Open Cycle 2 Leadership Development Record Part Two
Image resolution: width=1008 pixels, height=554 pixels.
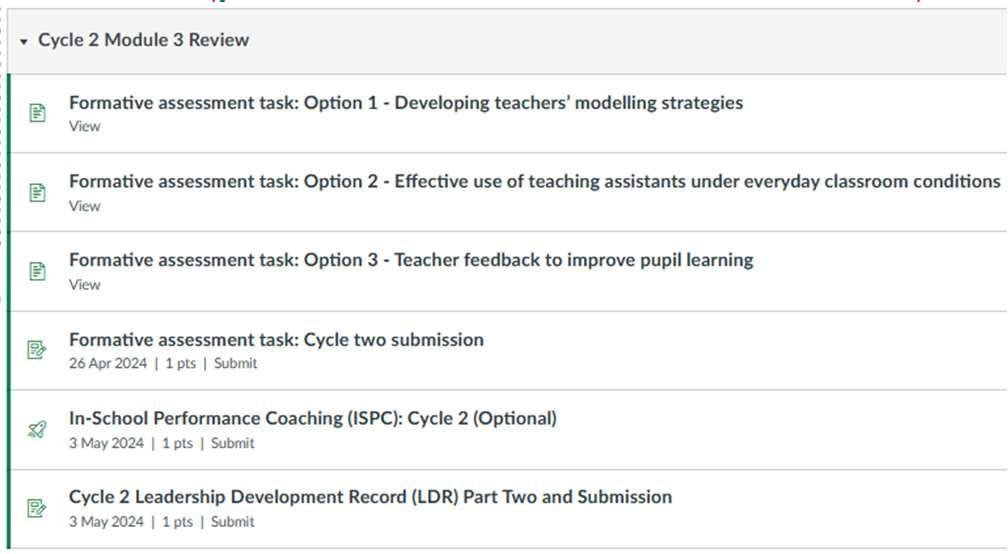[x=370, y=497]
